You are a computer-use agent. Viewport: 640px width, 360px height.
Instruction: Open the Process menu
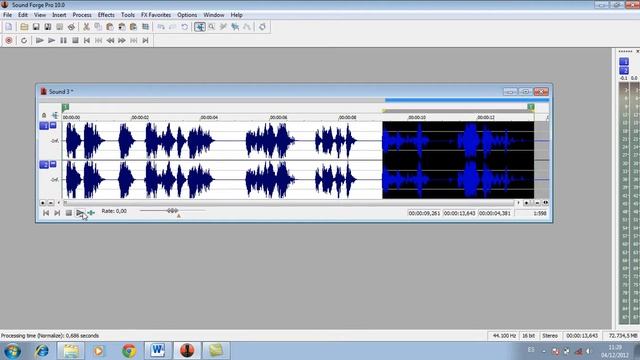coord(82,15)
